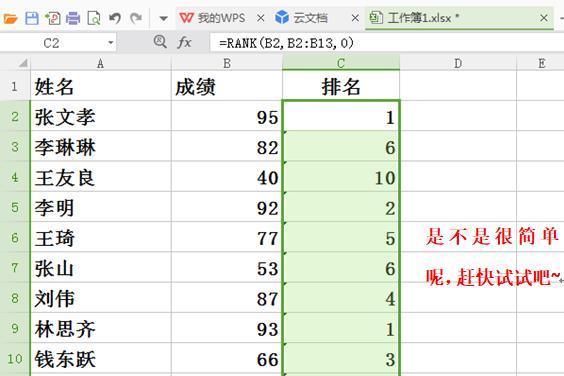Click the cell containing 刘伟

pos(101,298)
